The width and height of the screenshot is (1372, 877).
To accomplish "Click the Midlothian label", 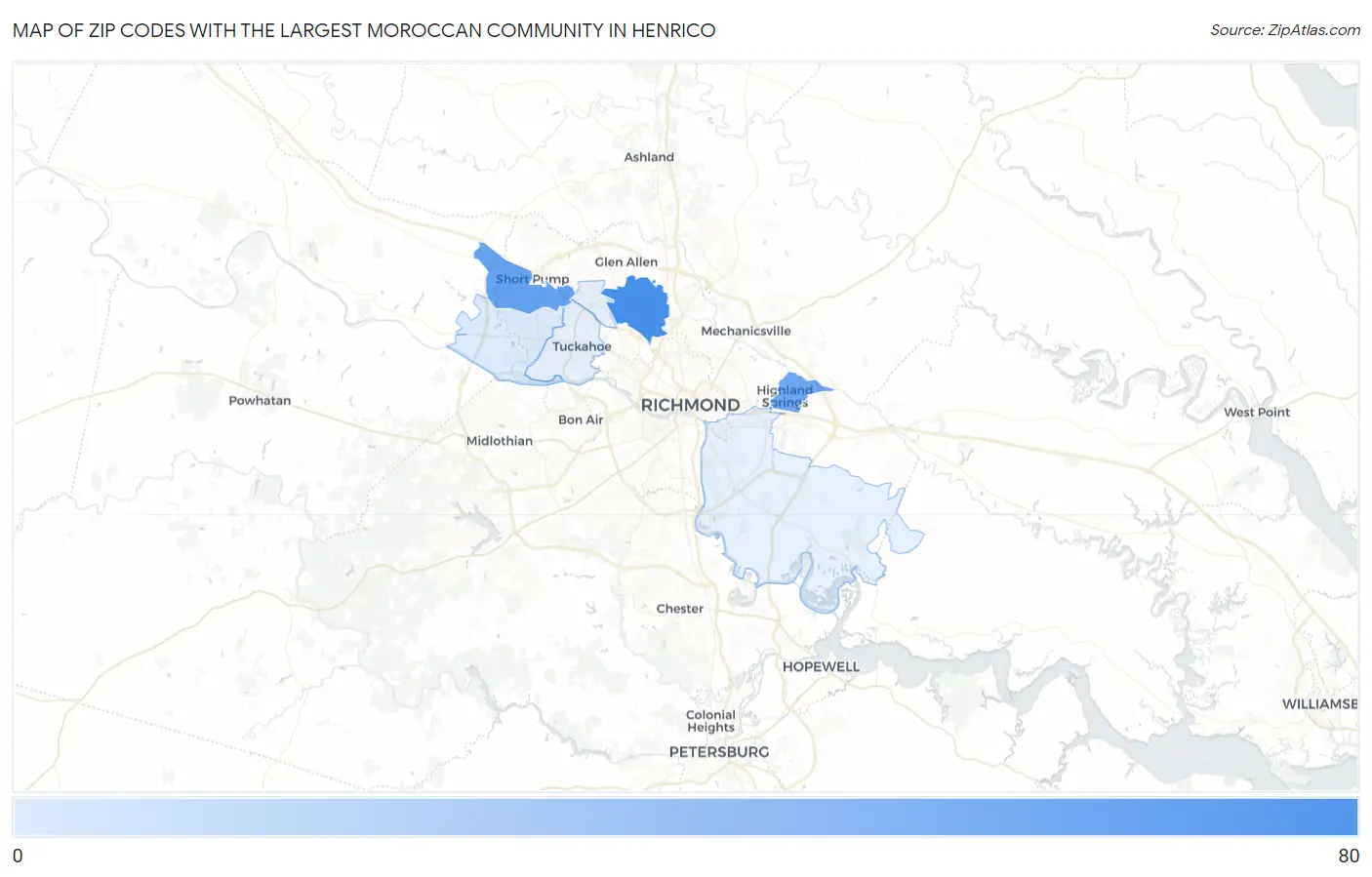I will click(x=500, y=441).
